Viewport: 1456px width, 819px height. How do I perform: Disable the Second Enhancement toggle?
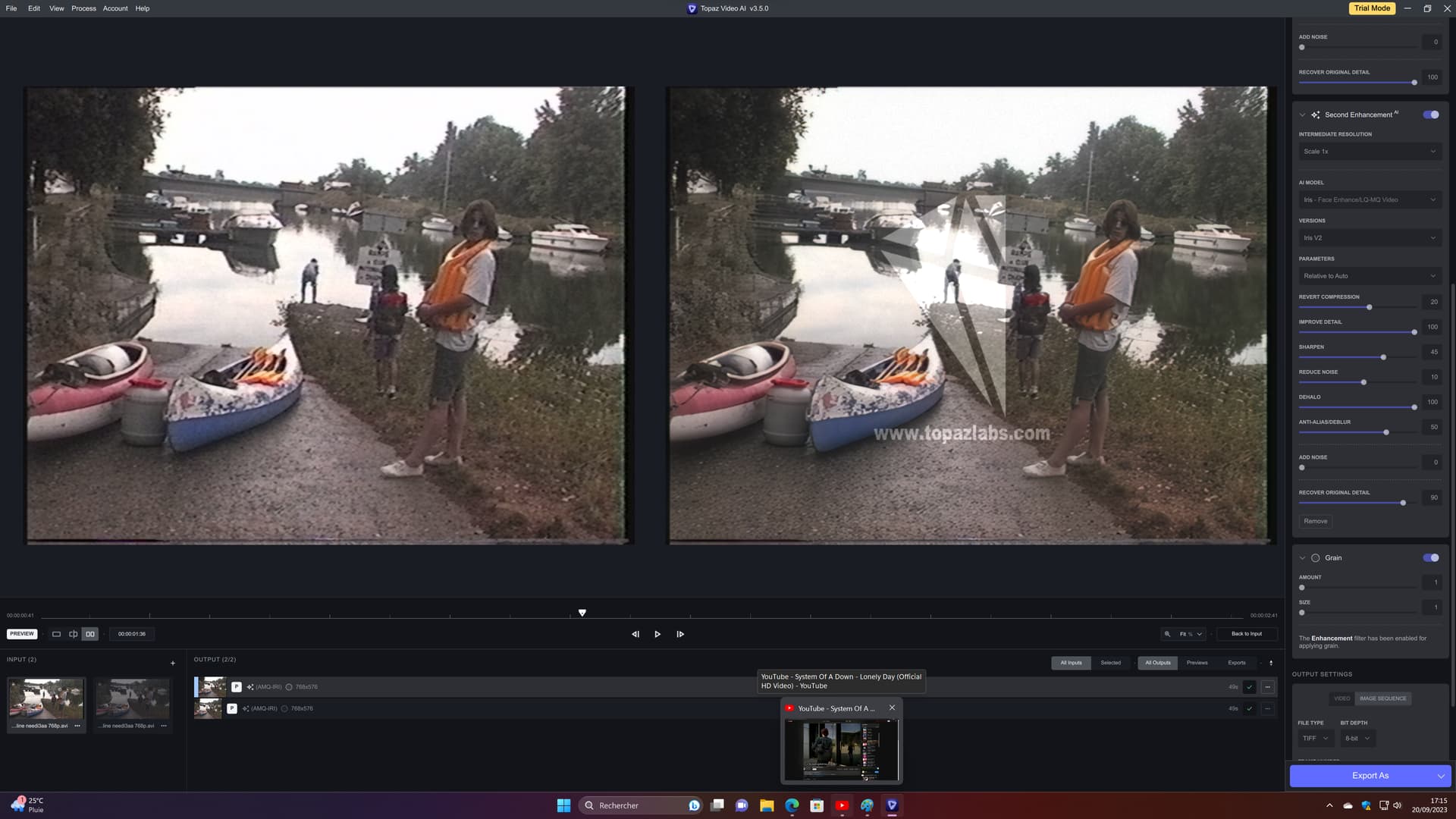tap(1430, 115)
